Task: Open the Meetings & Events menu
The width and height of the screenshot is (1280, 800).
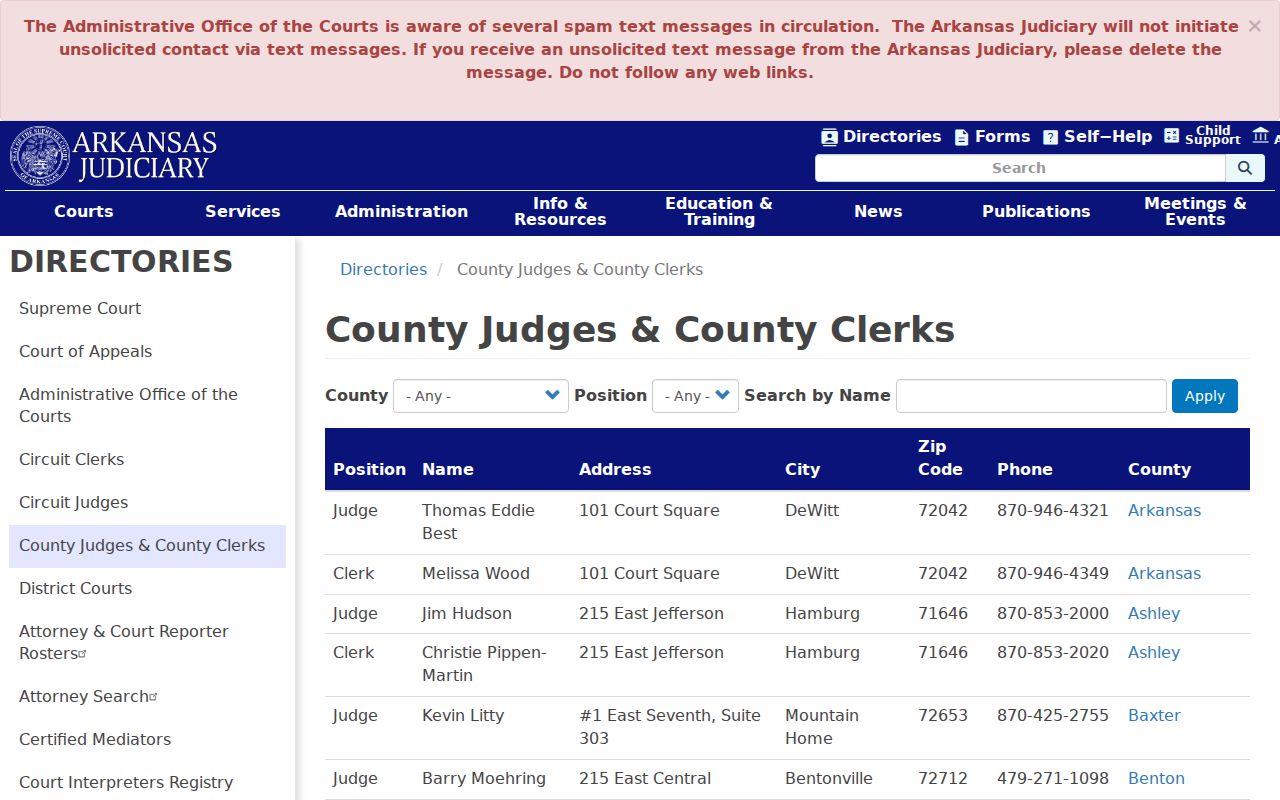Action: coord(1195,212)
